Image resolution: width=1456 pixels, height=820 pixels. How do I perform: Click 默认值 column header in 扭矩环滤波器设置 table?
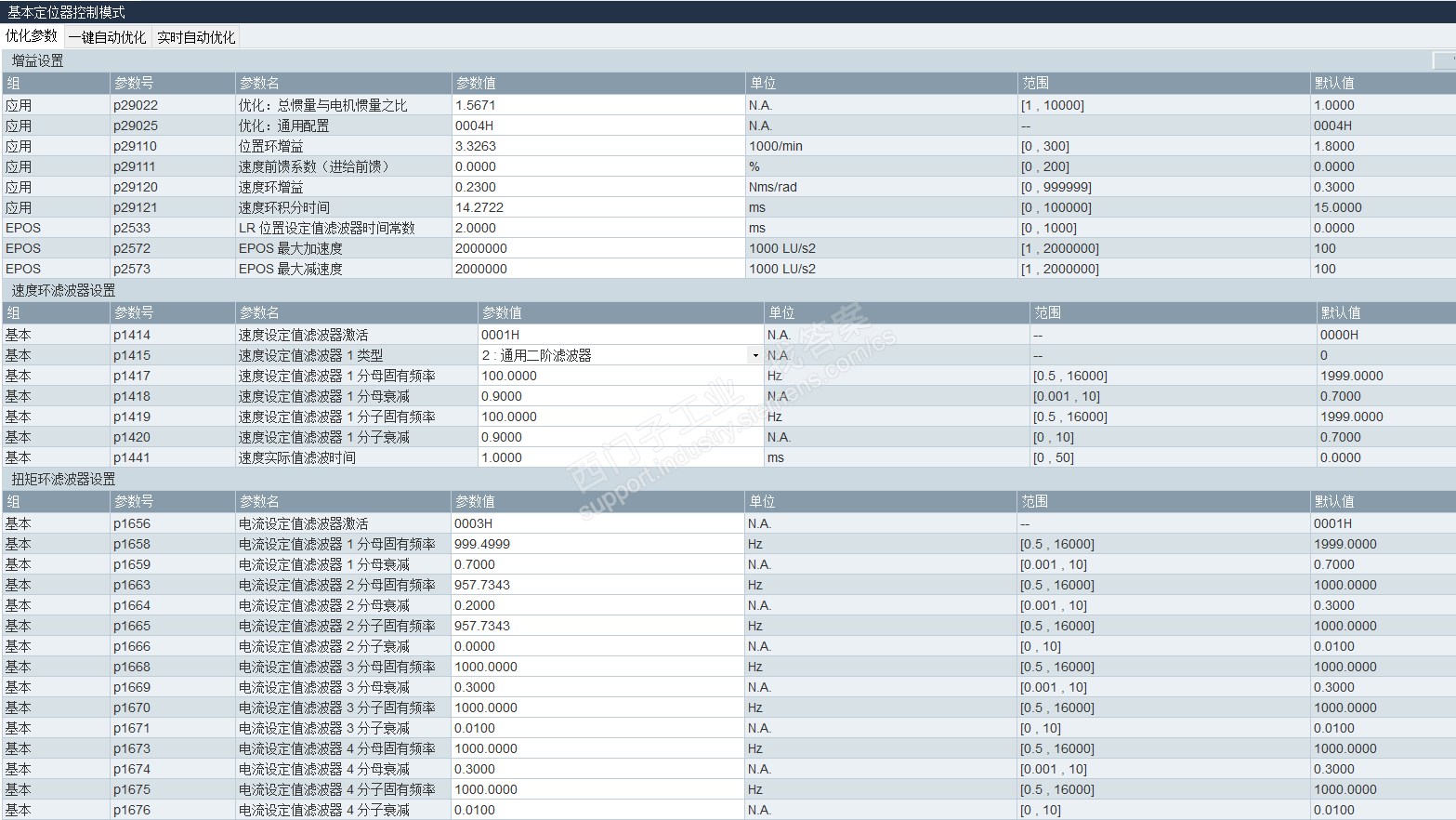pos(1383,501)
